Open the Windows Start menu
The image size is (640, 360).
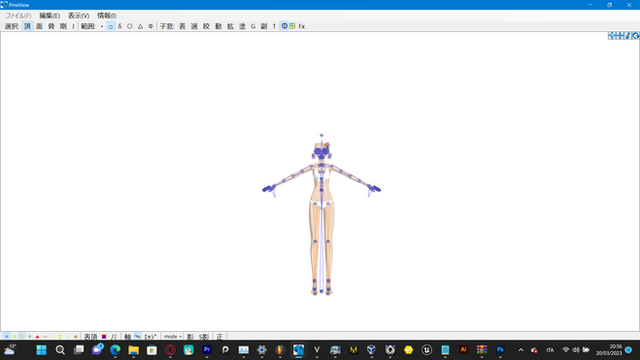coord(42,350)
